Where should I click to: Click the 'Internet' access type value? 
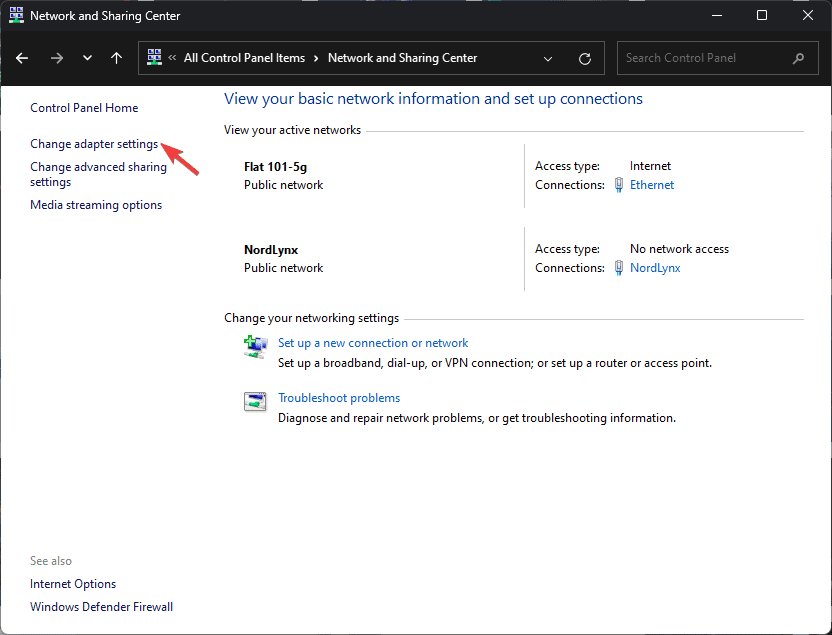coord(650,166)
